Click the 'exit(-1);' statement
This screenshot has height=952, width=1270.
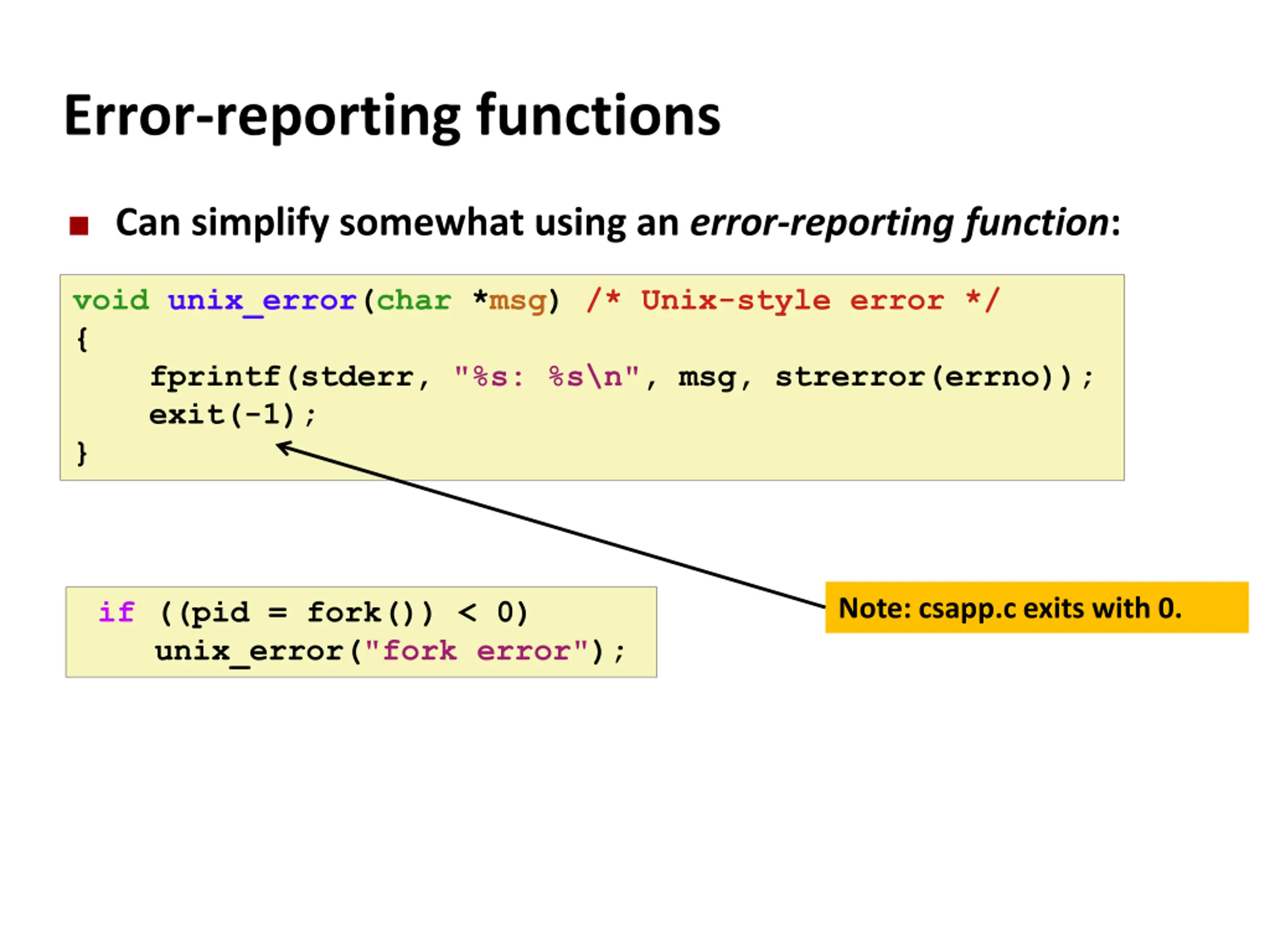[233, 415]
